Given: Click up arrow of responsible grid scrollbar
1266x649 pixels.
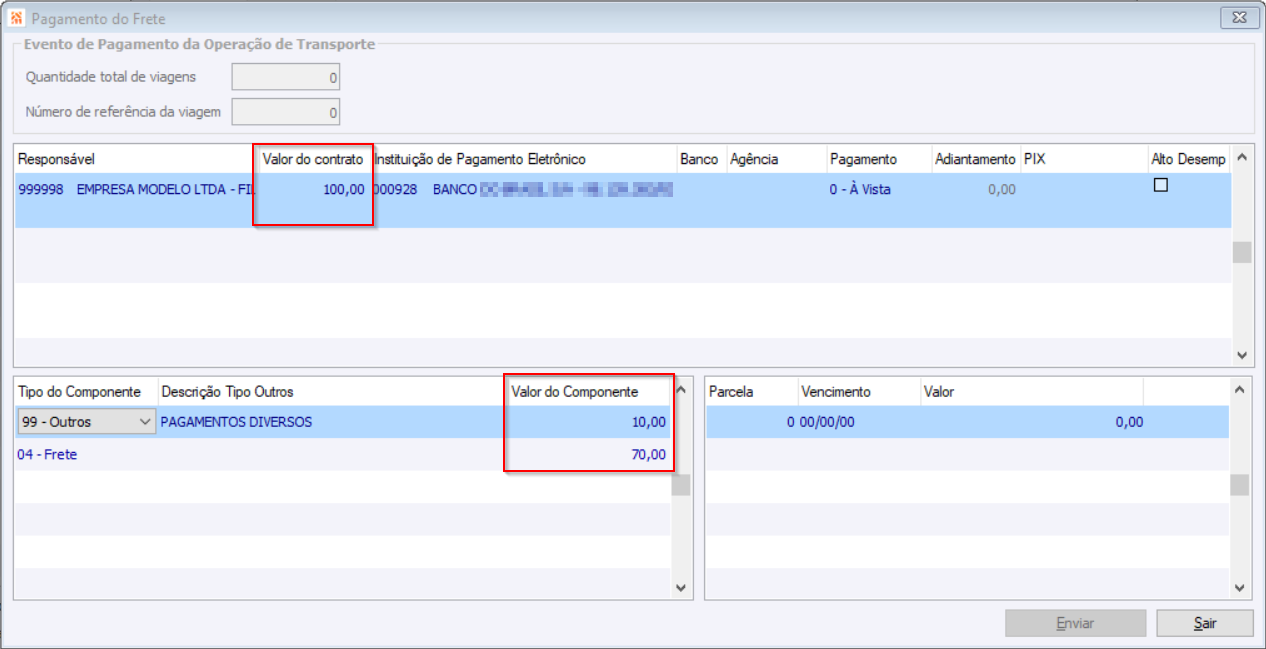Looking at the screenshot, I should 1242,157.
